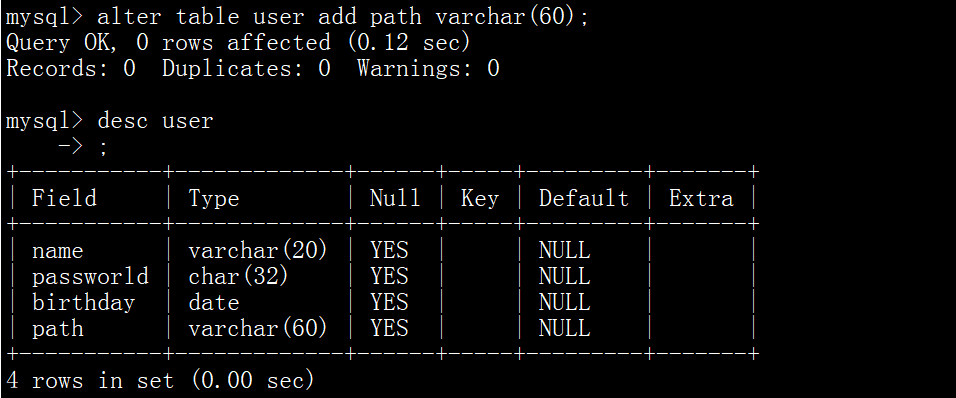The height and width of the screenshot is (398, 956).
Task: Click the Type column header
Action: 213,199
